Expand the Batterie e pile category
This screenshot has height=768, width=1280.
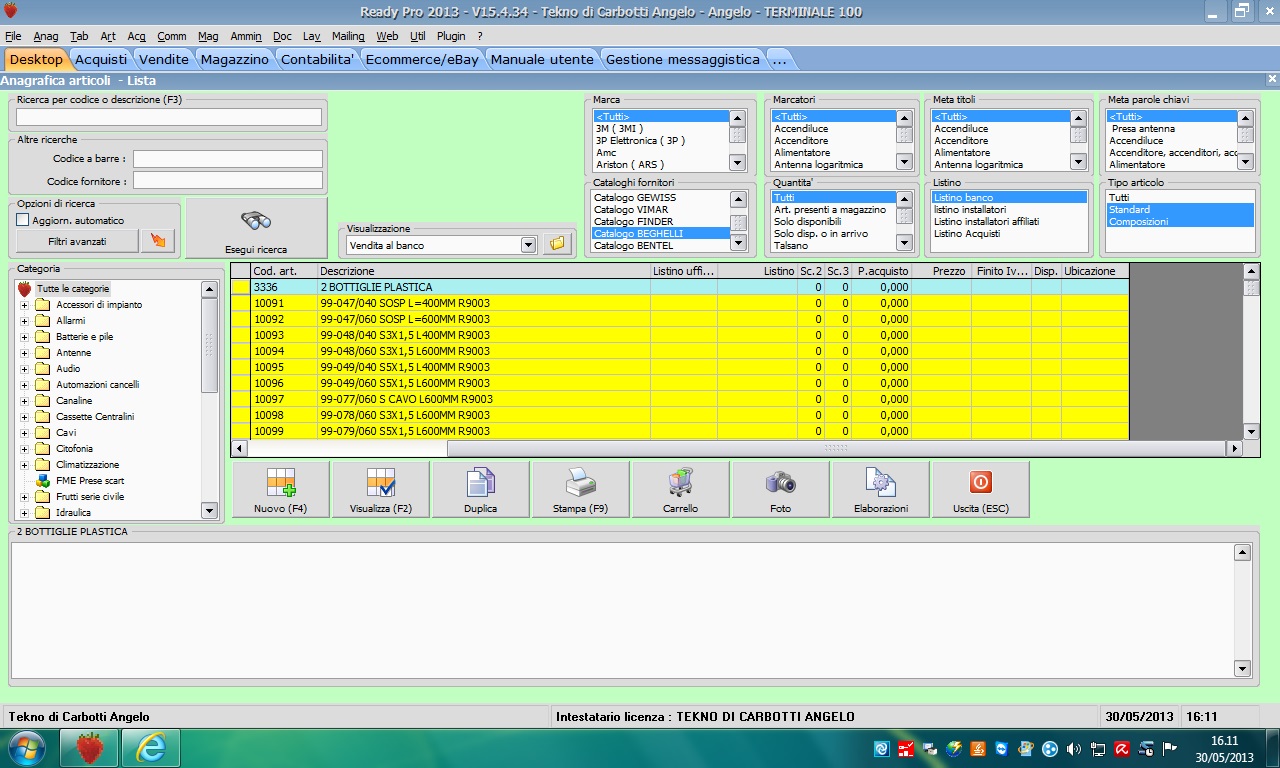point(25,337)
